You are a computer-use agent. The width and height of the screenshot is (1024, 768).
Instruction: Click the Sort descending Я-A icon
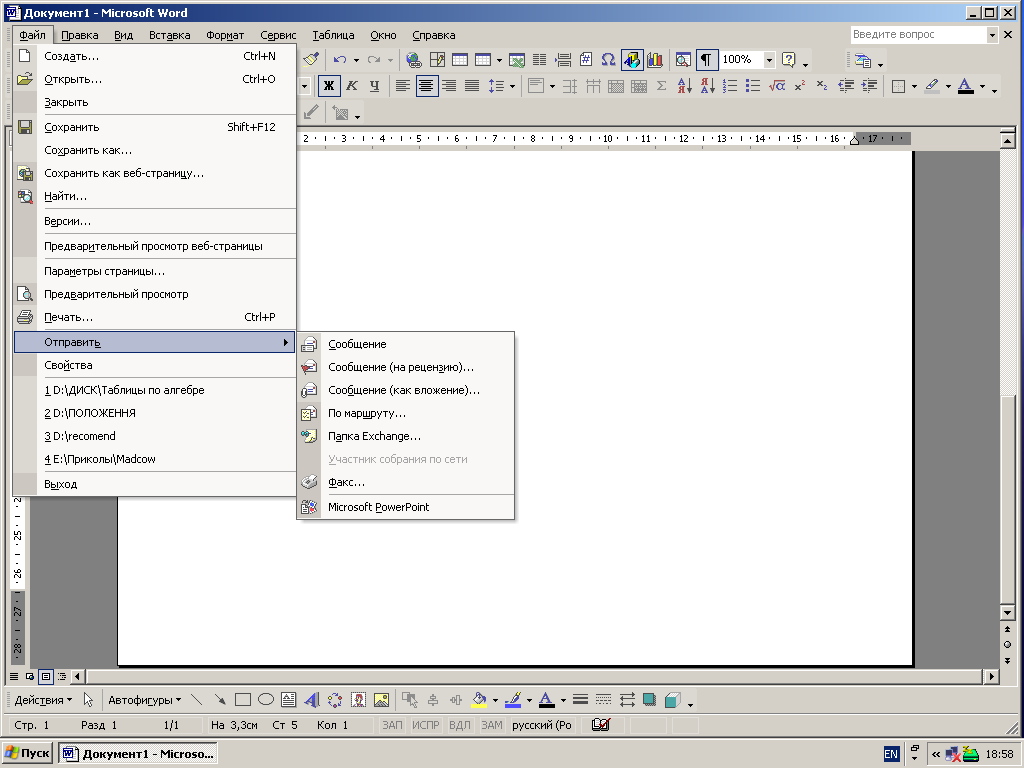click(x=707, y=86)
